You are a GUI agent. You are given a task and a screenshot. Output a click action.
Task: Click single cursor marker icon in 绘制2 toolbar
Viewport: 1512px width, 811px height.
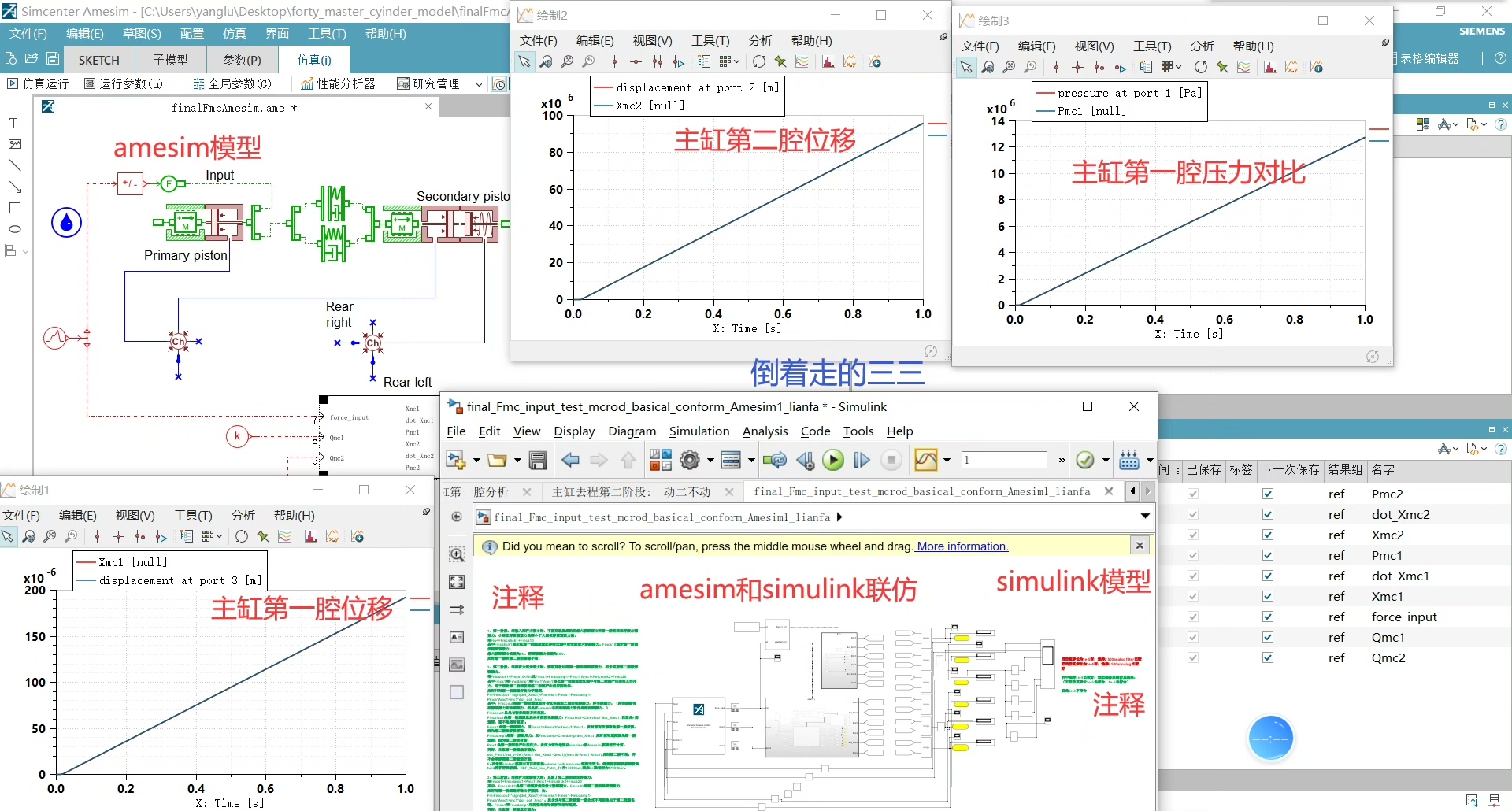[x=614, y=61]
